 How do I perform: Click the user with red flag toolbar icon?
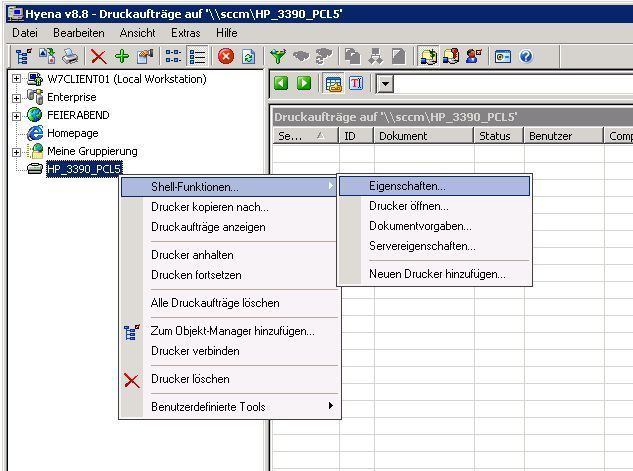pyautogui.click(x=474, y=57)
